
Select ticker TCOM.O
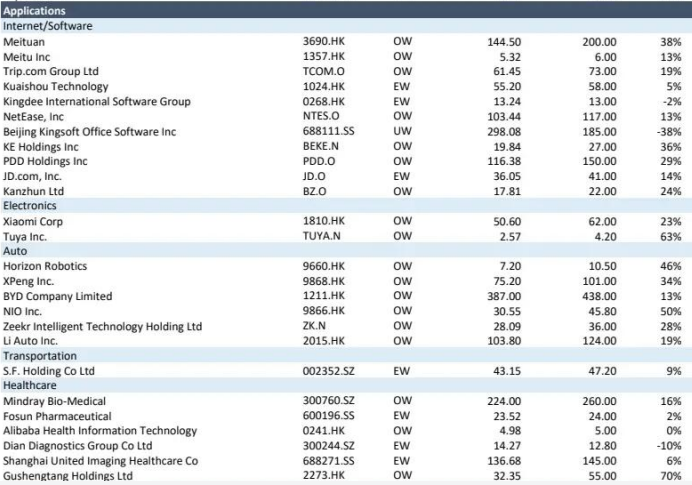click(323, 71)
